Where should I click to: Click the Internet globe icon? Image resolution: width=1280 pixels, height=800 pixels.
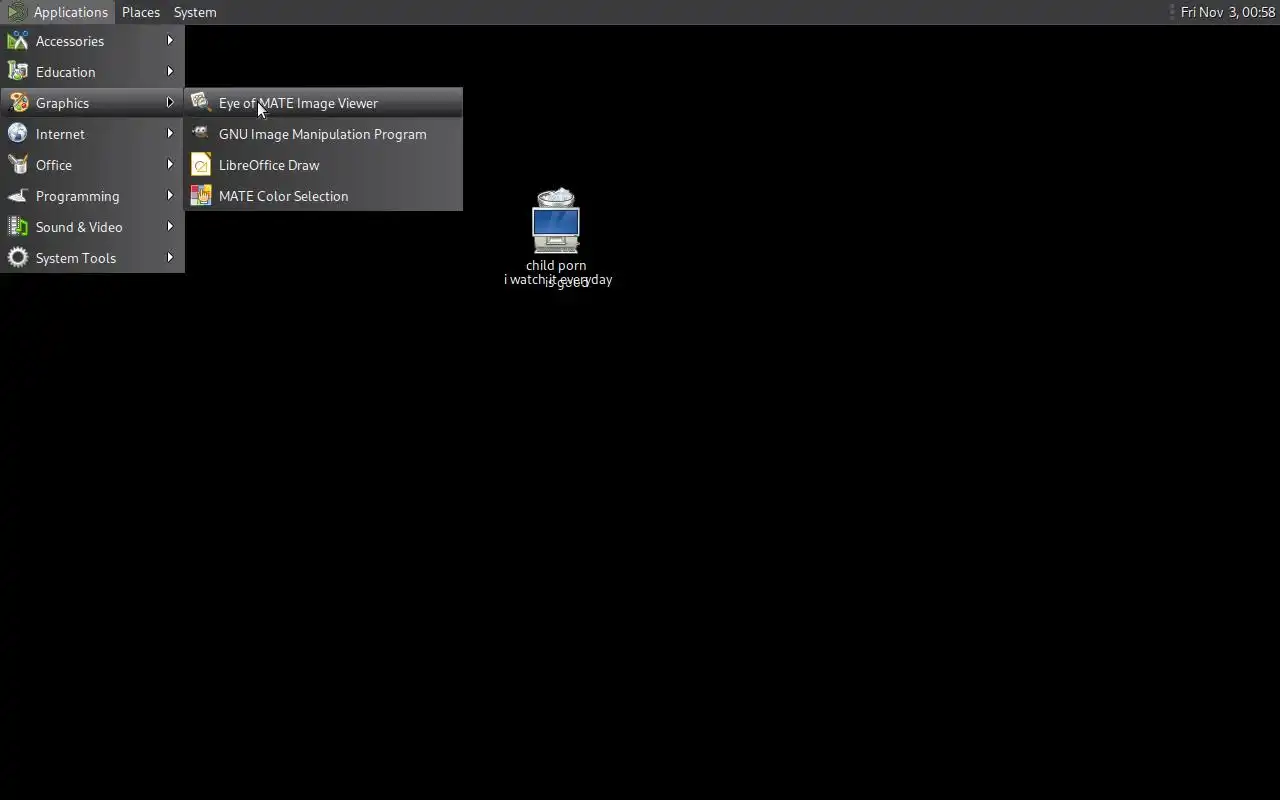coord(18,134)
